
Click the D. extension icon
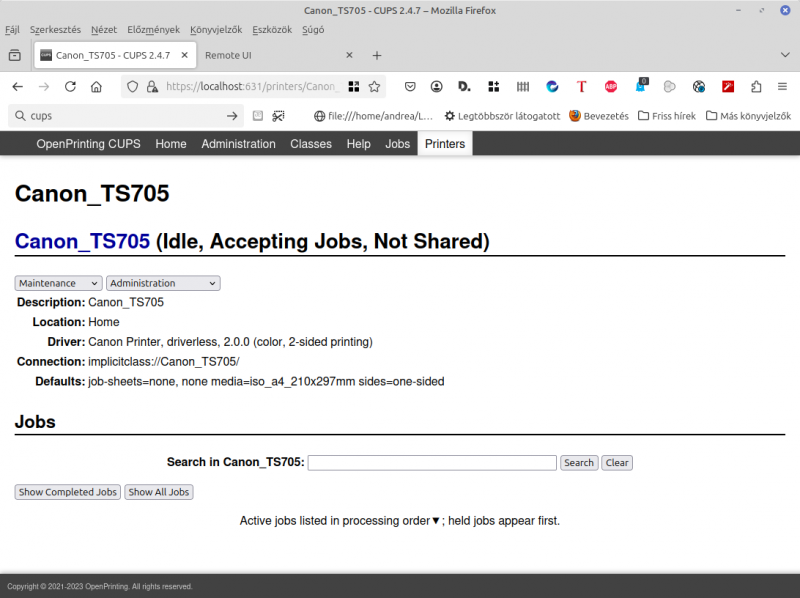[x=464, y=87]
